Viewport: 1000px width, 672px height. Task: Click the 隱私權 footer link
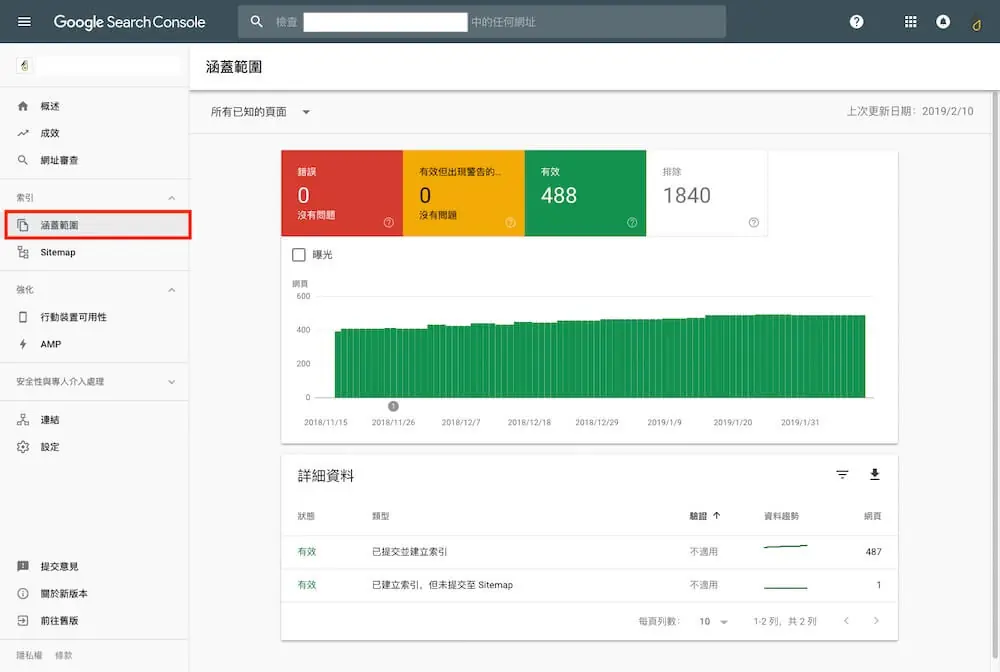[29, 655]
